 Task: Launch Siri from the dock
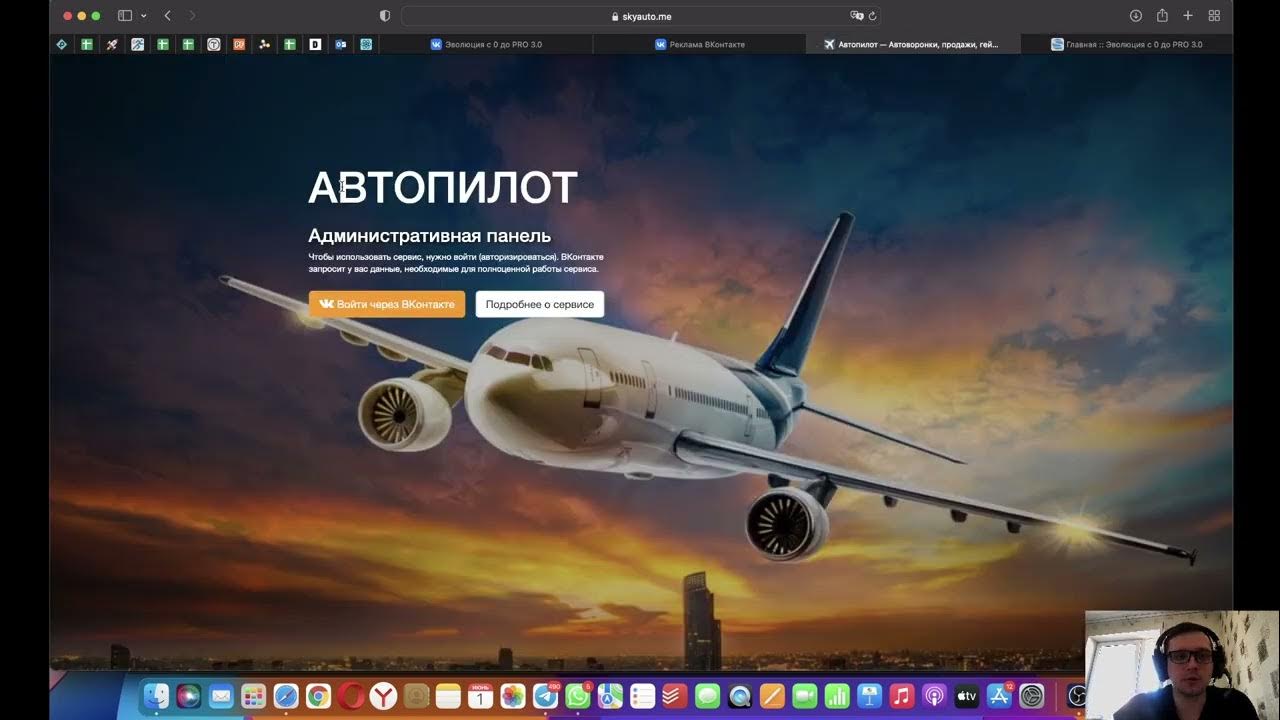click(188, 696)
